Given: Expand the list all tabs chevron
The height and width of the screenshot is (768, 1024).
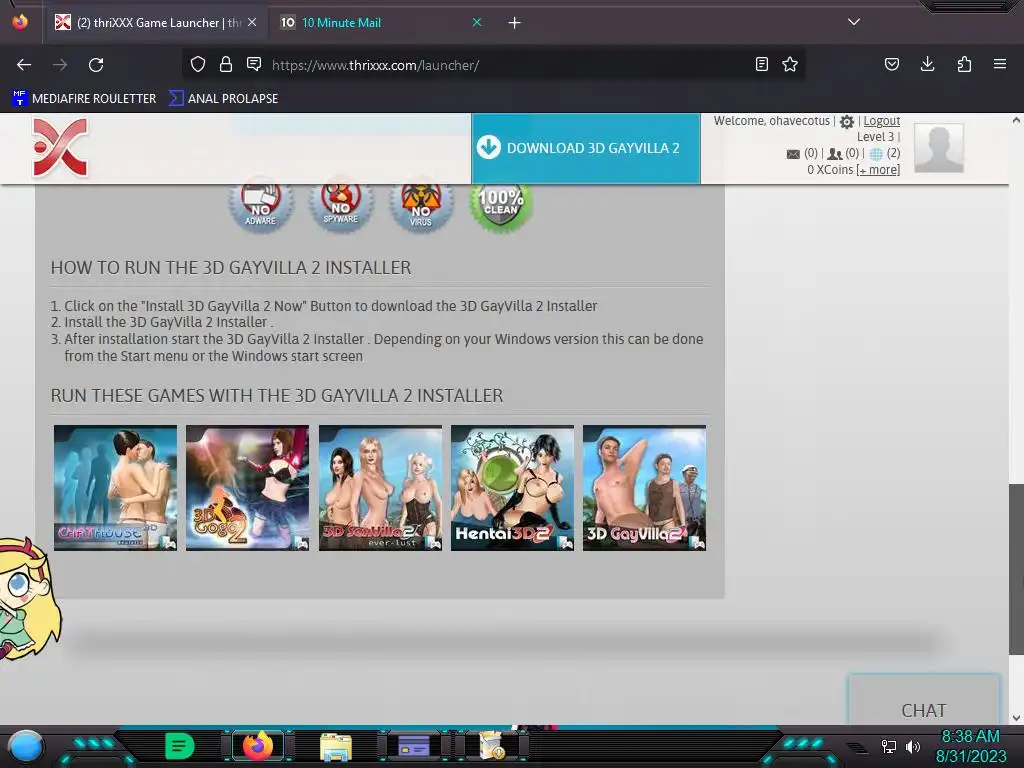Looking at the screenshot, I should (x=854, y=22).
